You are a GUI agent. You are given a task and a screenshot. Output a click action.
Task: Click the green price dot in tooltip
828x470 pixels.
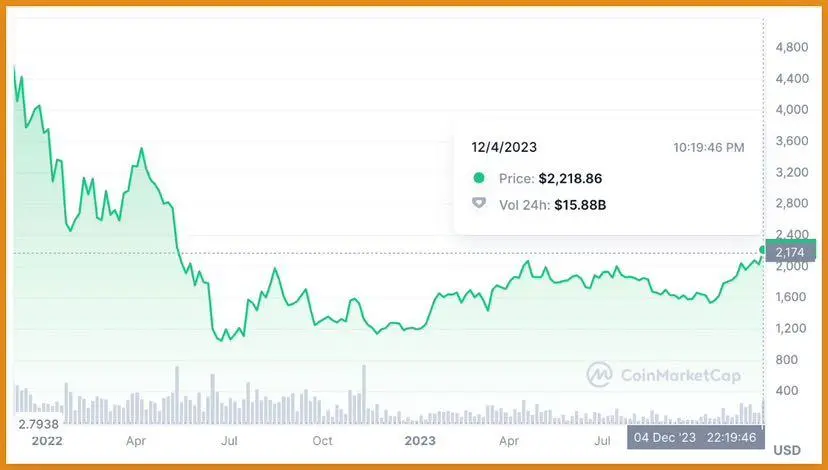click(479, 178)
